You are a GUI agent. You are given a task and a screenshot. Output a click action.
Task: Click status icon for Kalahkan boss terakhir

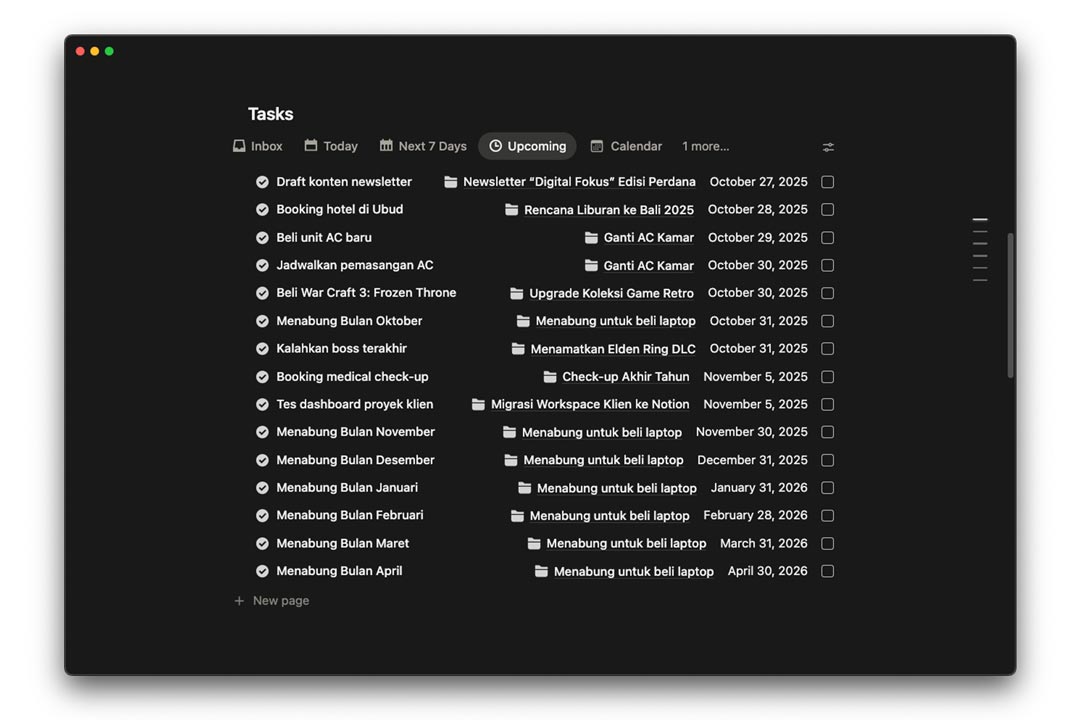pyautogui.click(x=262, y=349)
